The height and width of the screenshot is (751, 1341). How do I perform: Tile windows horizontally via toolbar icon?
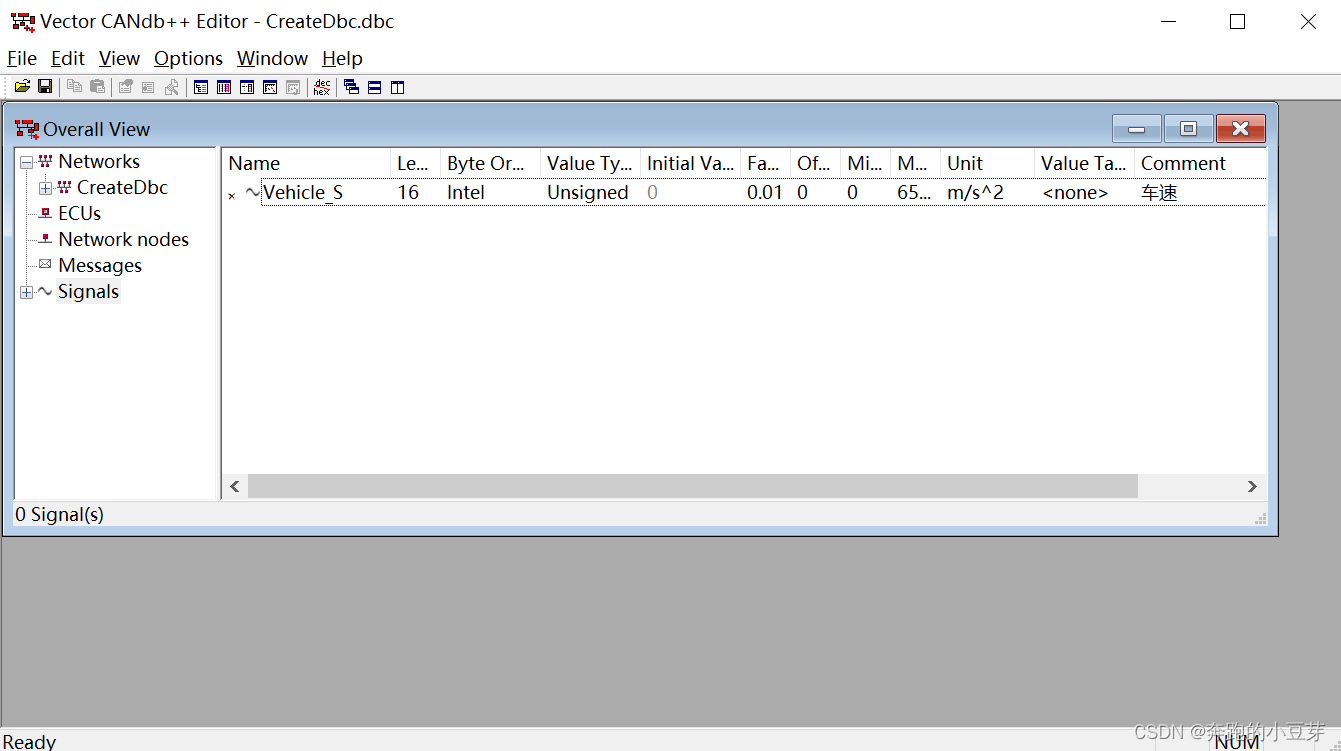tap(375, 87)
